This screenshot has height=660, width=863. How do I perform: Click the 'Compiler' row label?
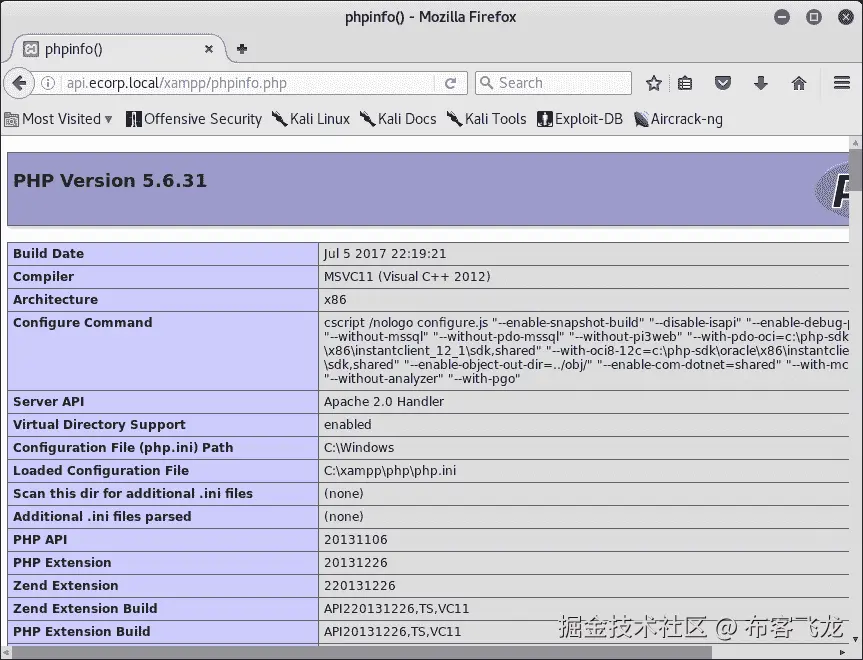point(43,277)
